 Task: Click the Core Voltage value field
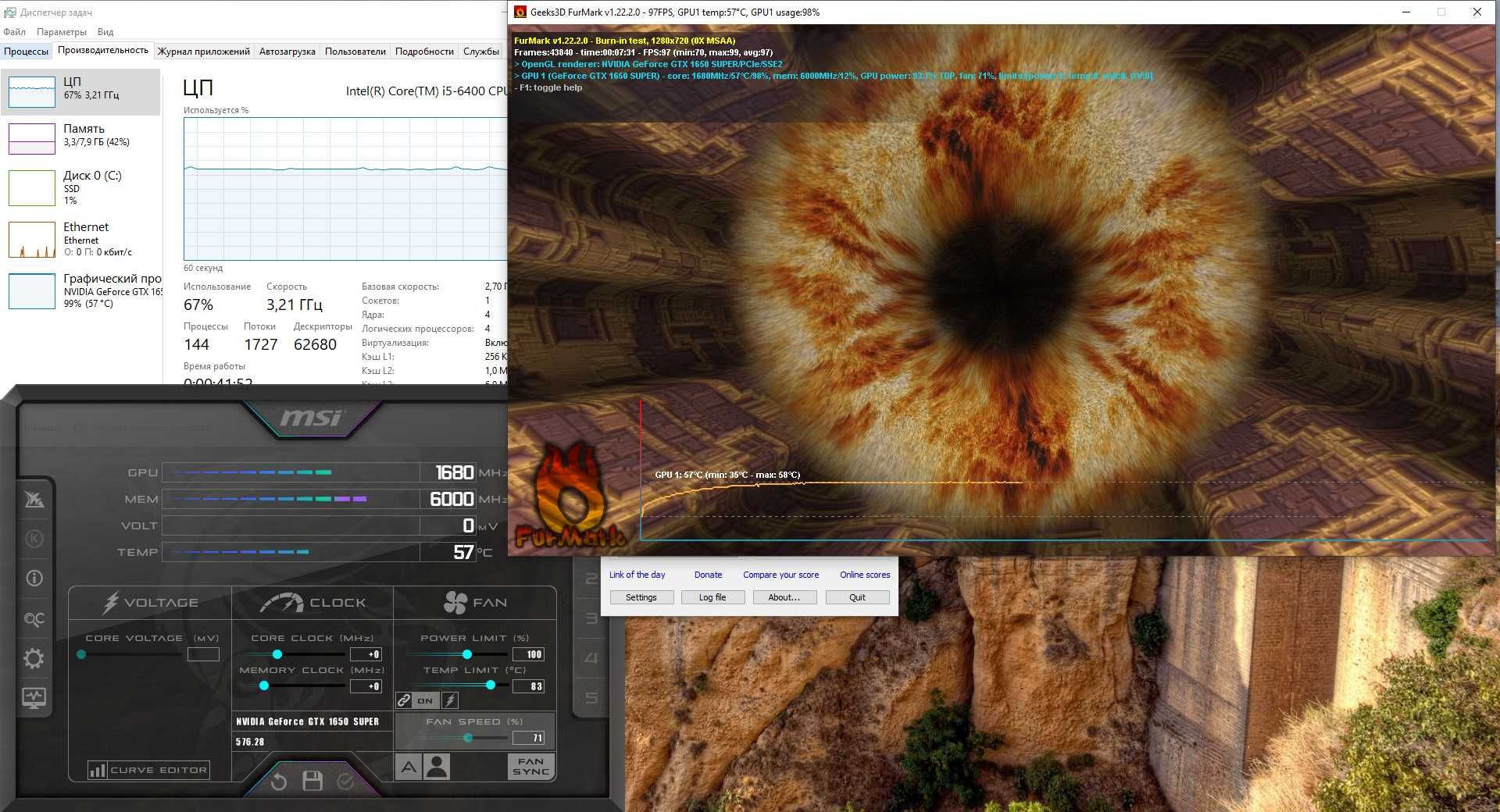click(203, 654)
